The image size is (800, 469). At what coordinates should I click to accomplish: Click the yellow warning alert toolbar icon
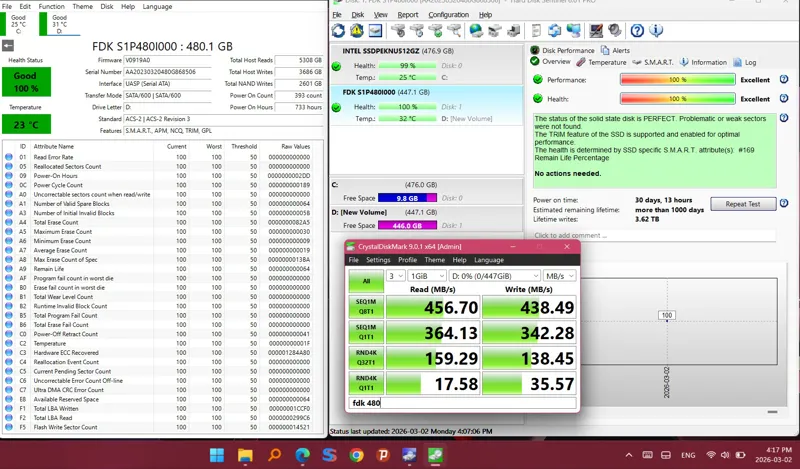point(357,31)
